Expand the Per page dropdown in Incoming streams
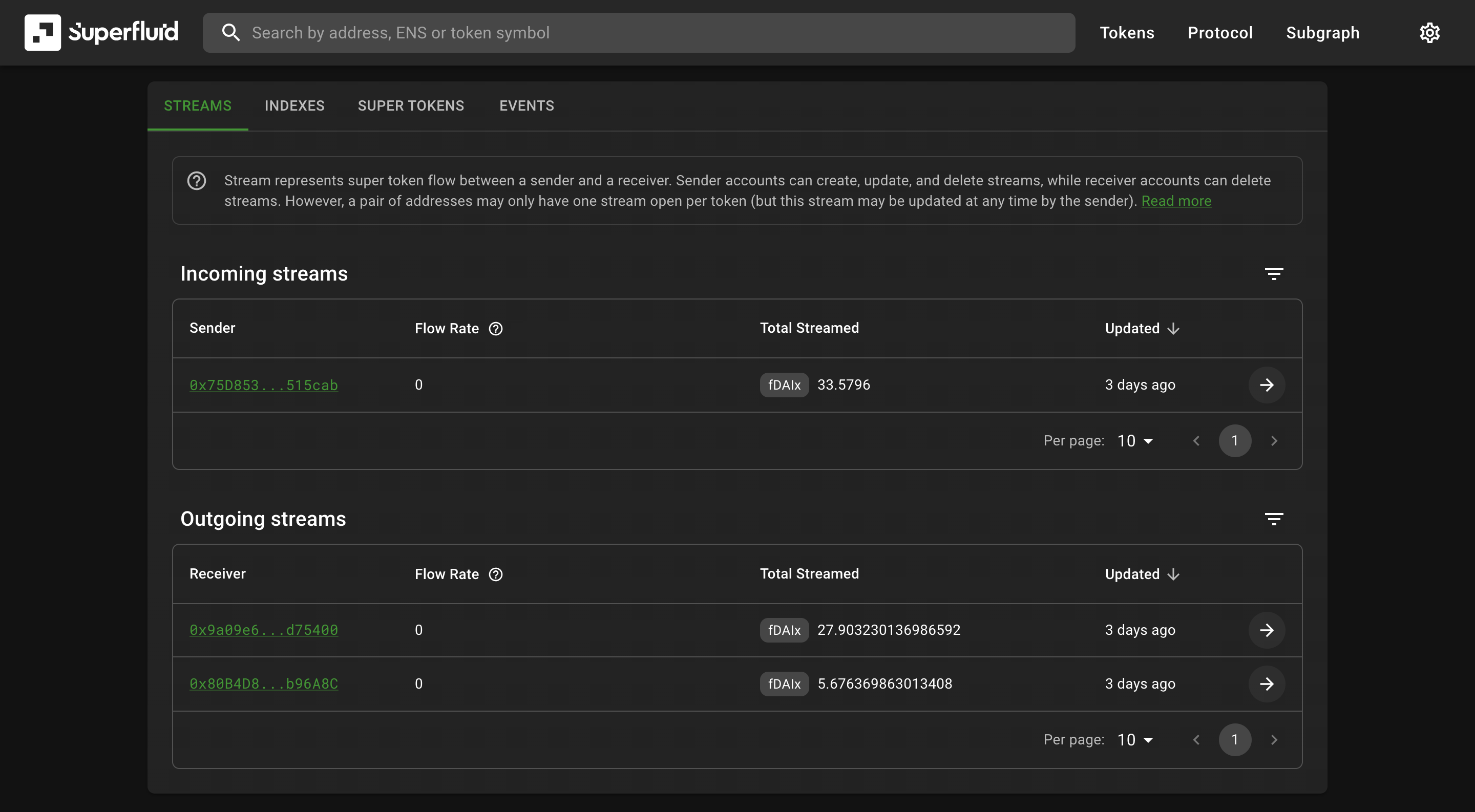 pyautogui.click(x=1135, y=441)
